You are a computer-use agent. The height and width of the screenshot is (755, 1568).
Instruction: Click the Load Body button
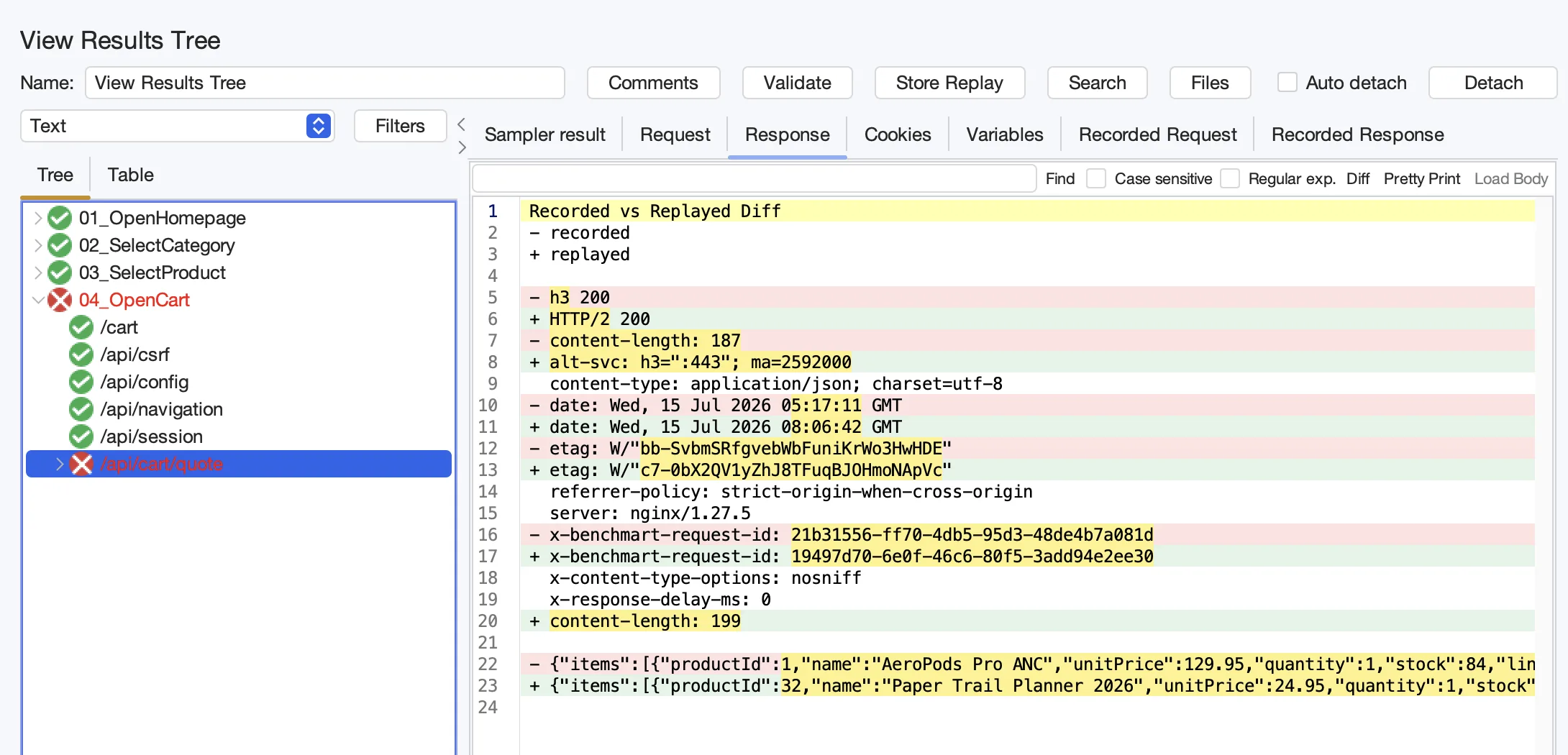tap(1510, 178)
